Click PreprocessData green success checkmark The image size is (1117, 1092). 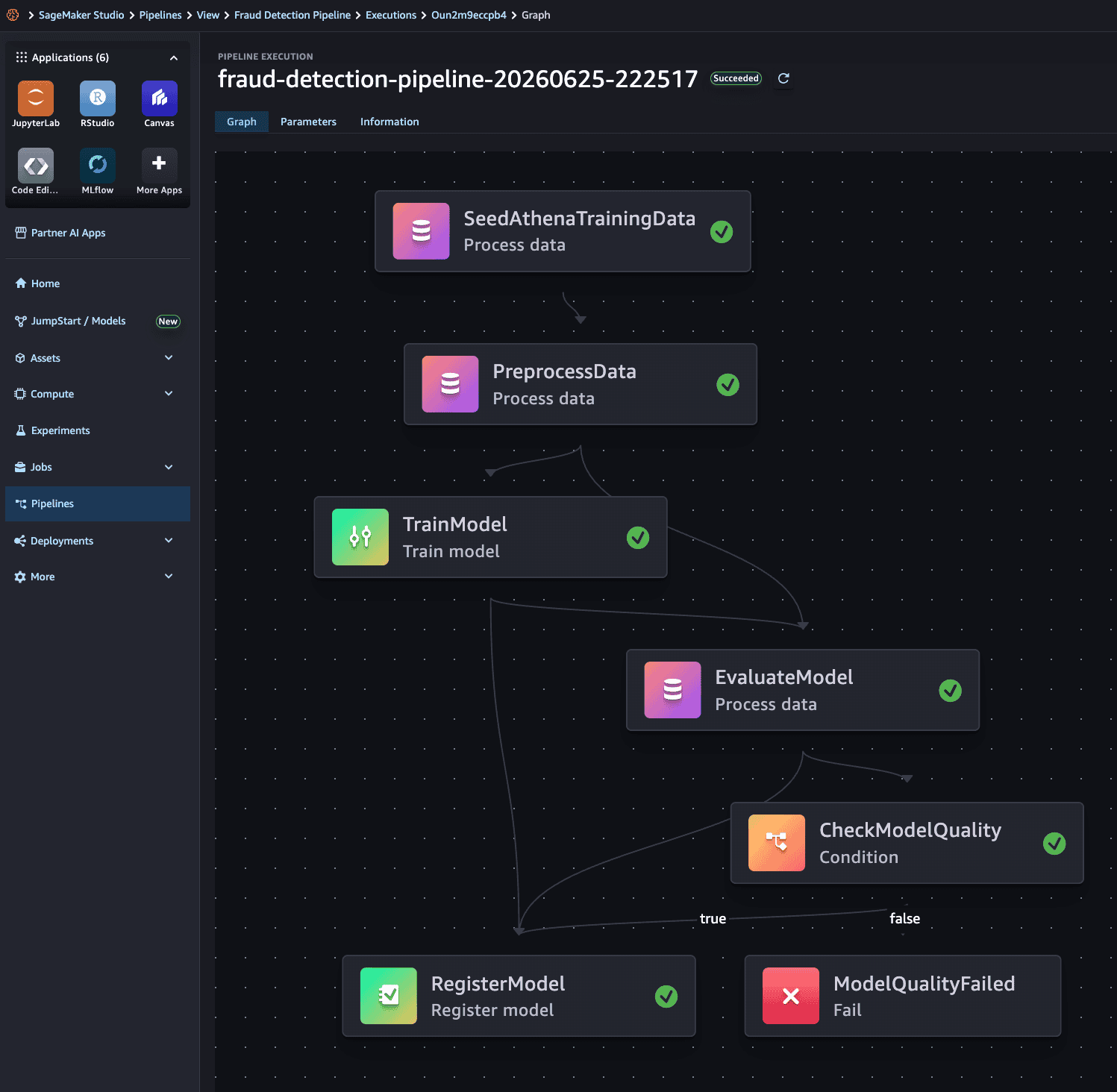(728, 385)
